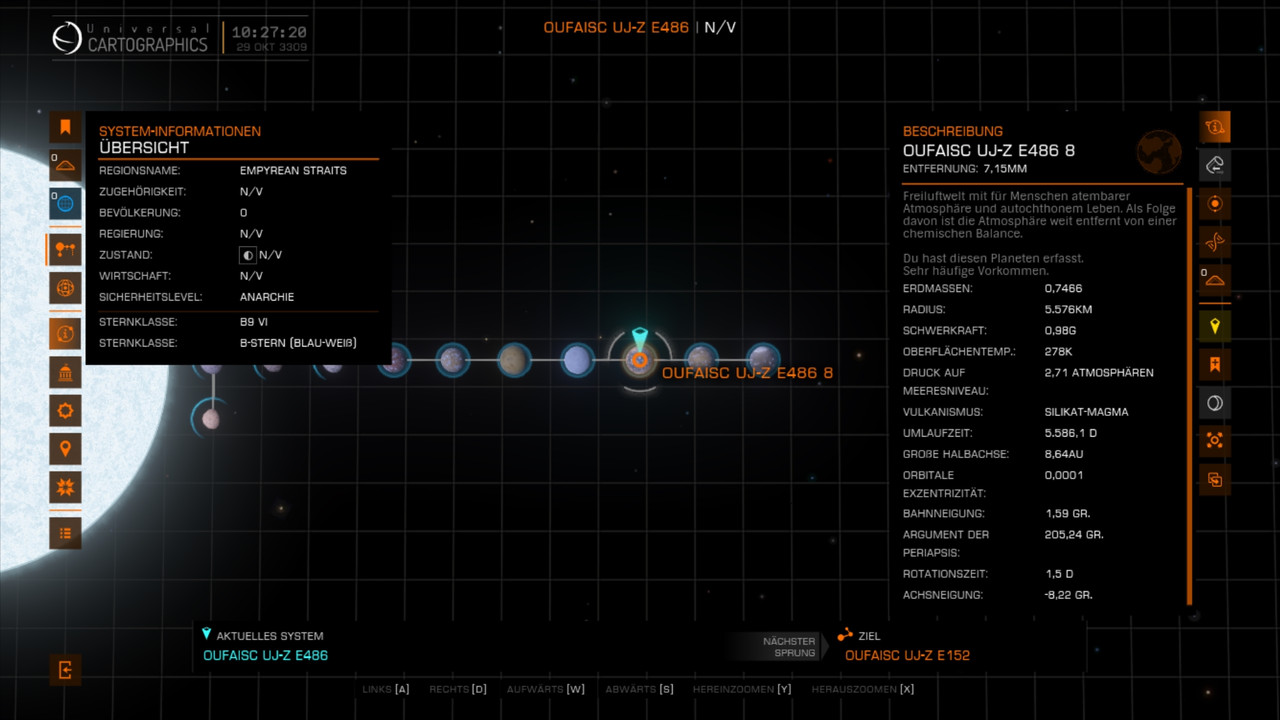Click the 0,98G gravity value
Viewport: 1280px width, 720px height.
click(x=1060, y=331)
